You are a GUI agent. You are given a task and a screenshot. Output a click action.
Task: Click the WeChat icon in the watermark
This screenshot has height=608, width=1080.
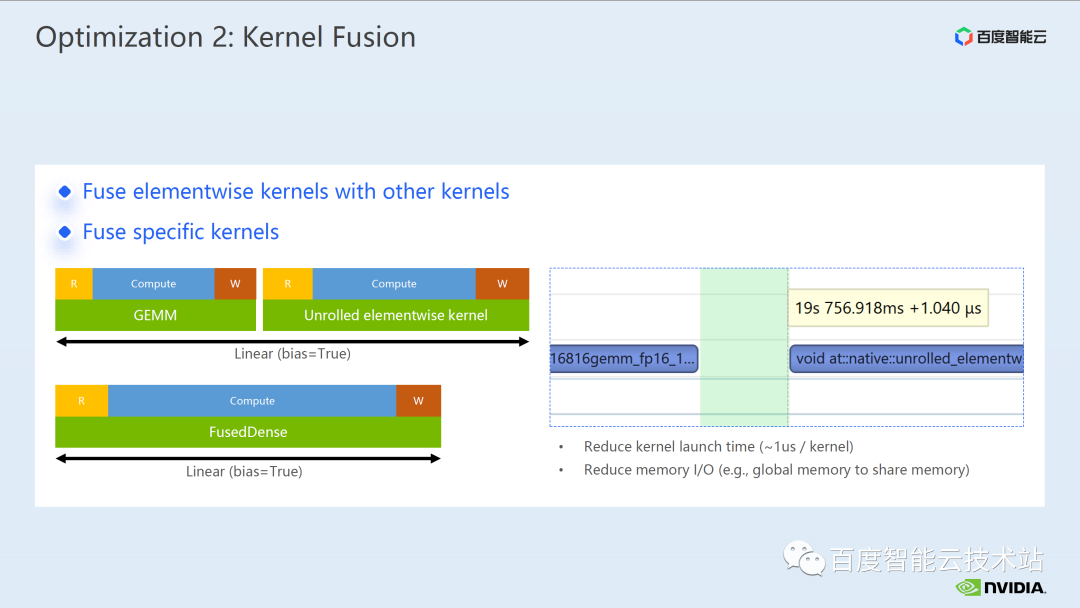pos(799,558)
